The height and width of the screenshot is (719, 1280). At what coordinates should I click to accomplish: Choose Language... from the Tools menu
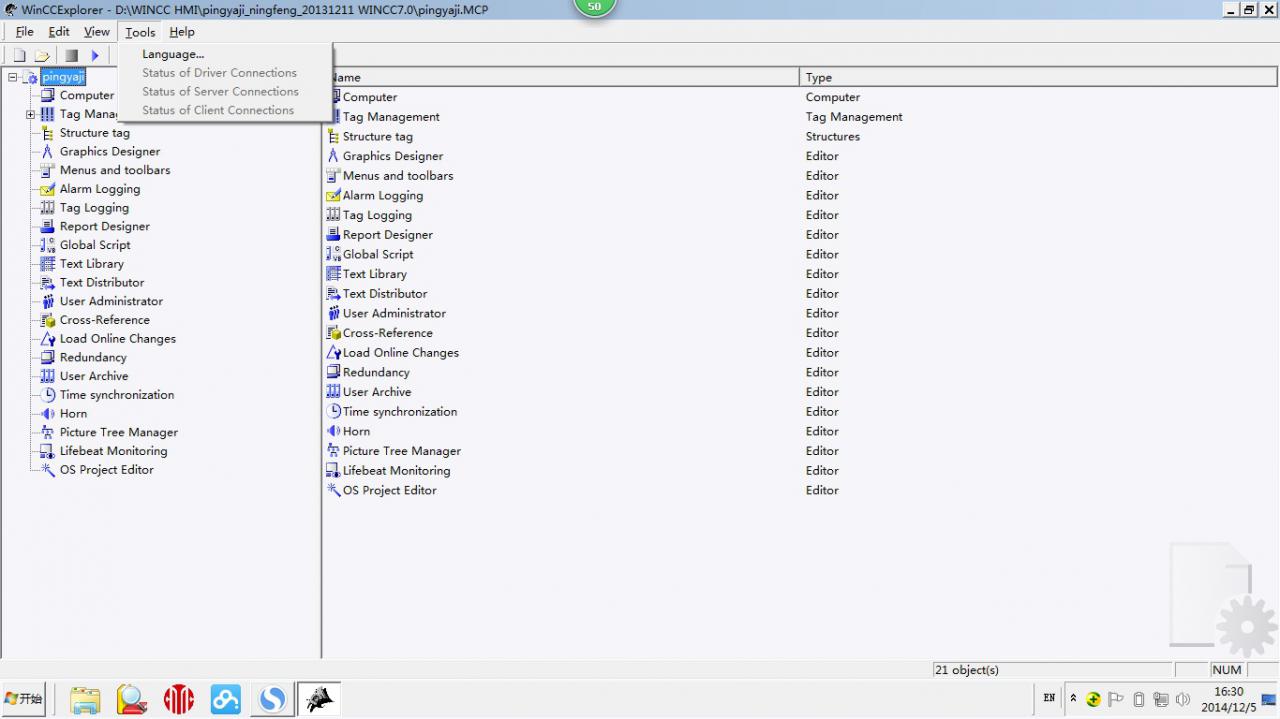(173, 54)
